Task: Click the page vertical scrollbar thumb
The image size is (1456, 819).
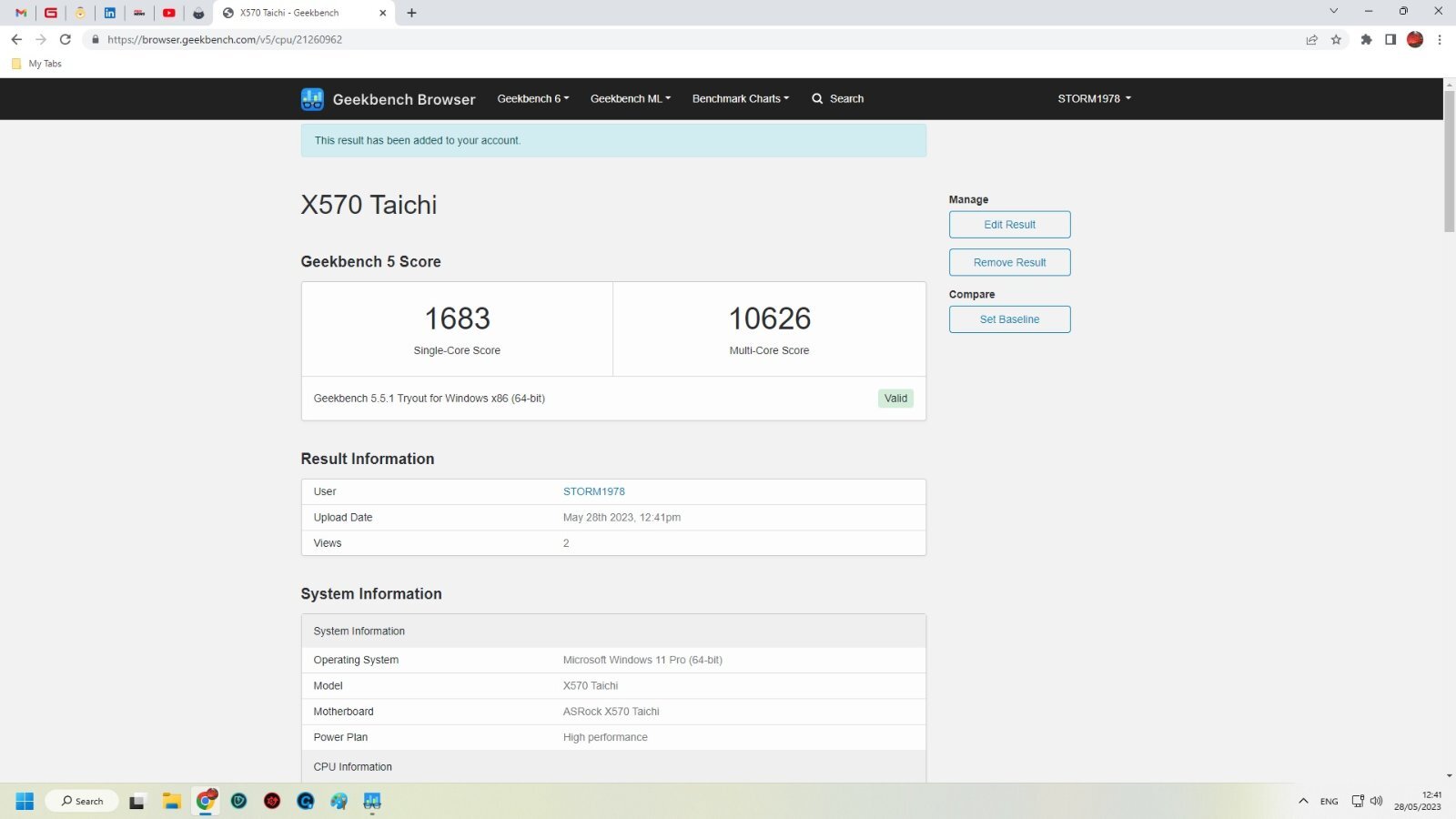Action: [x=1449, y=161]
